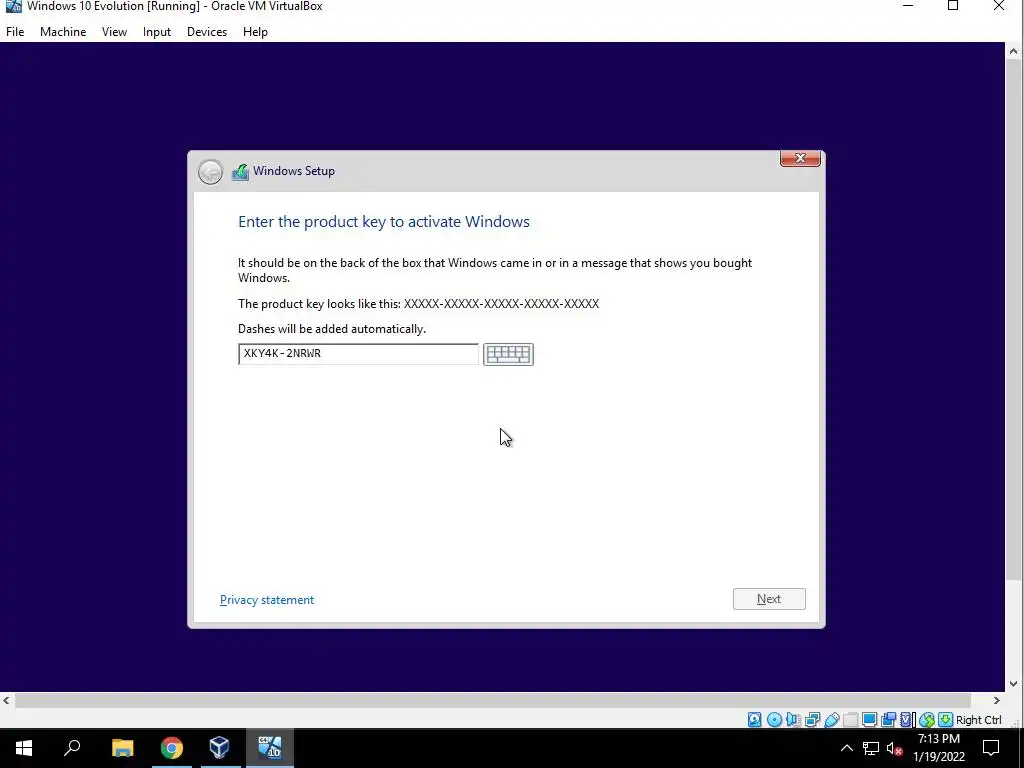Click the vertical scrollbar up arrow
1024x768 pixels.
point(1014,51)
